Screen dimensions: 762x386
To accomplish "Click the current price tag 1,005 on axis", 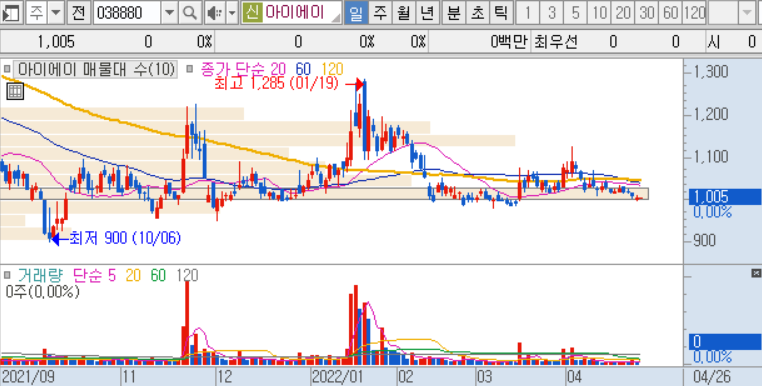I will click(x=725, y=196).
